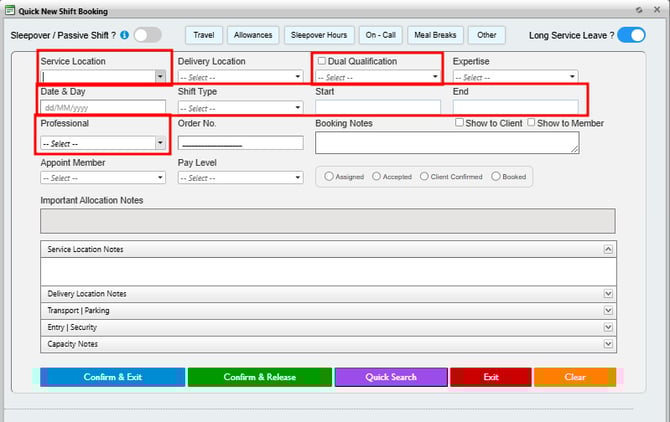670x422 pixels.
Task: Click the Sleepover/Passive Shift info icon
Action: (x=124, y=35)
